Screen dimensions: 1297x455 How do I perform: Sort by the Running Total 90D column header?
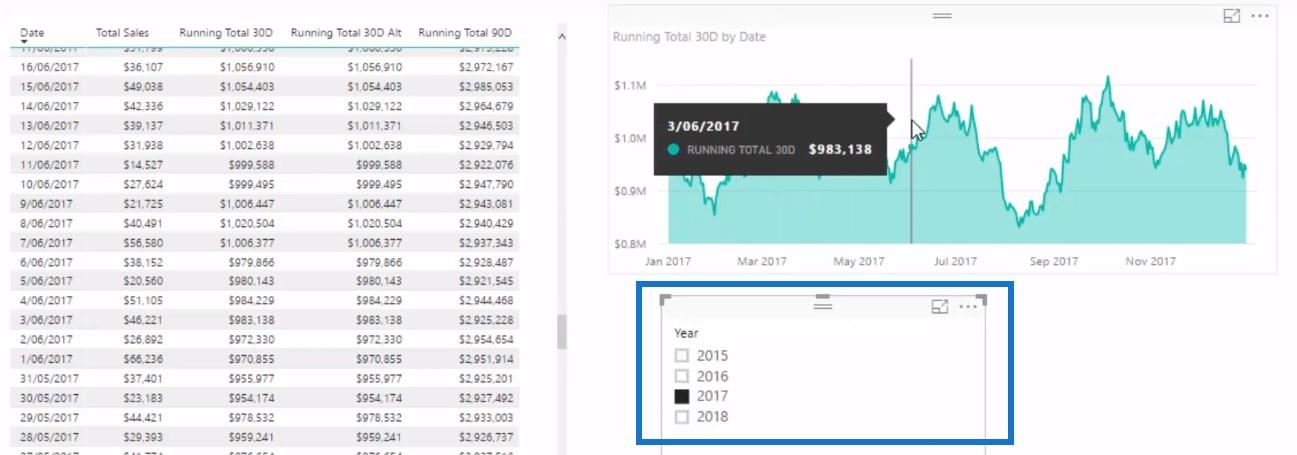pyautogui.click(x=466, y=32)
